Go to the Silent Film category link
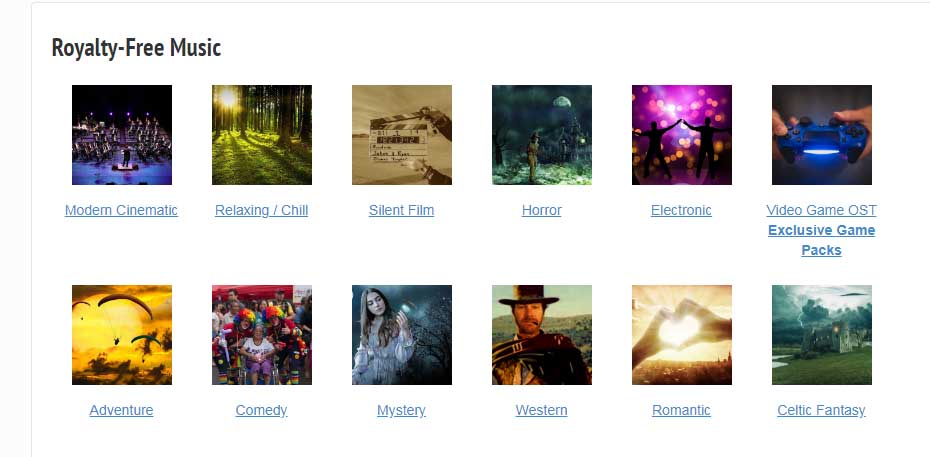The image size is (930, 457). click(402, 210)
